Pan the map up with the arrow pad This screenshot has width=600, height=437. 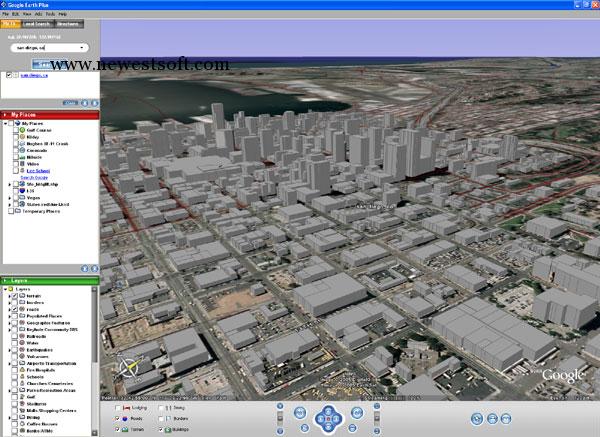(x=328, y=411)
